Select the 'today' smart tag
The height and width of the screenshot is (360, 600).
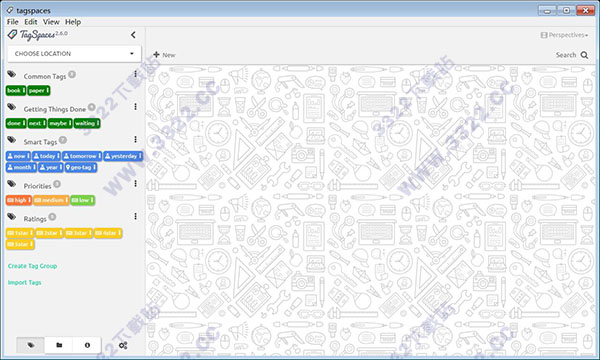[46, 156]
